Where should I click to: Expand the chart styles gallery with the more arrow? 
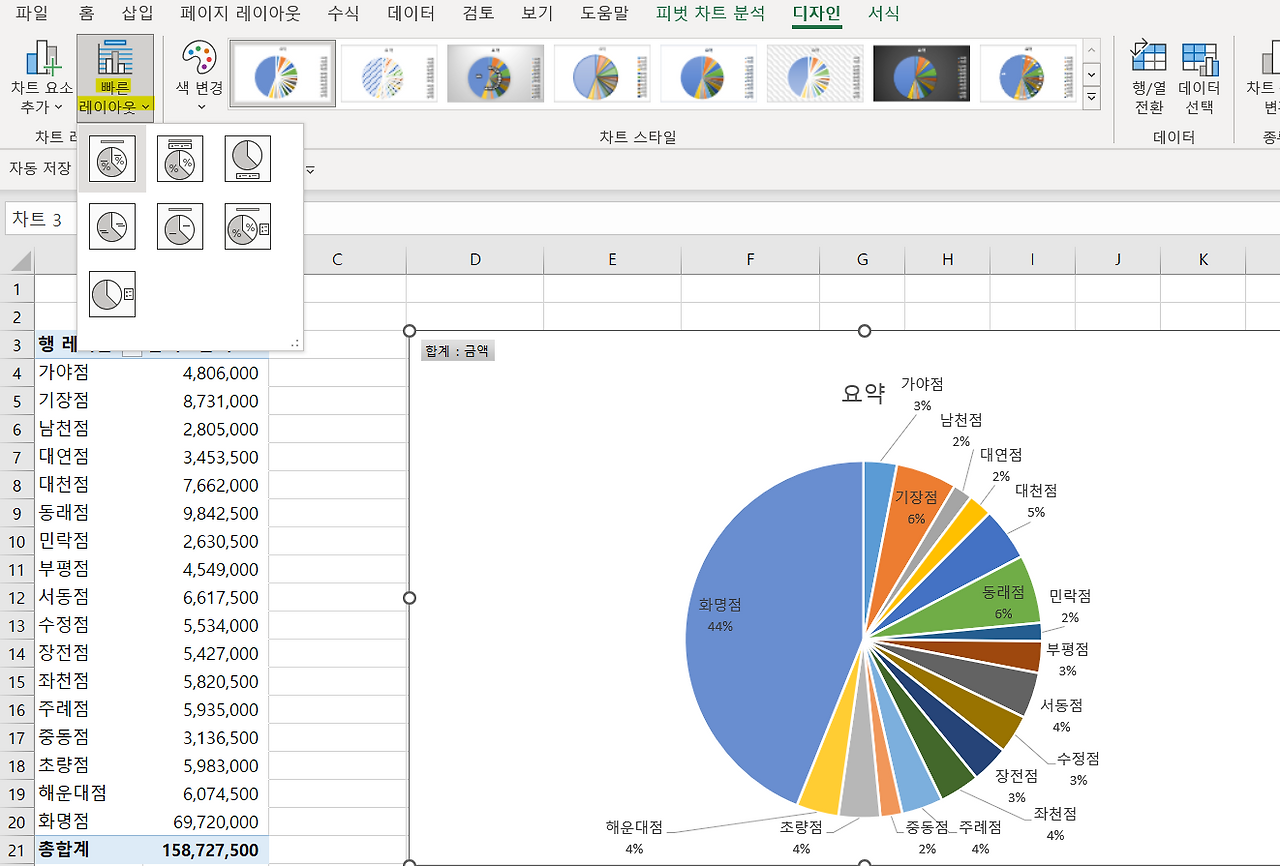tap(1092, 98)
